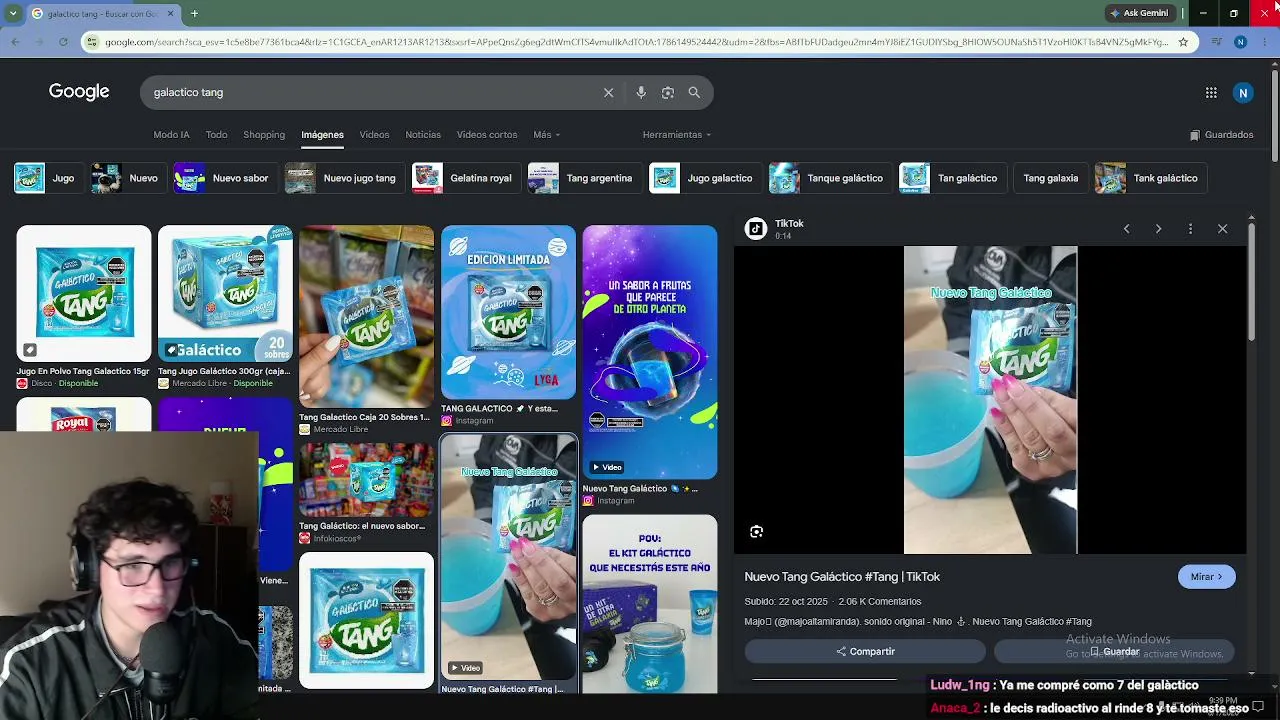Screen dimensions: 1280x720
Task: Switch to the Modo IA tab
Action: (x=171, y=135)
